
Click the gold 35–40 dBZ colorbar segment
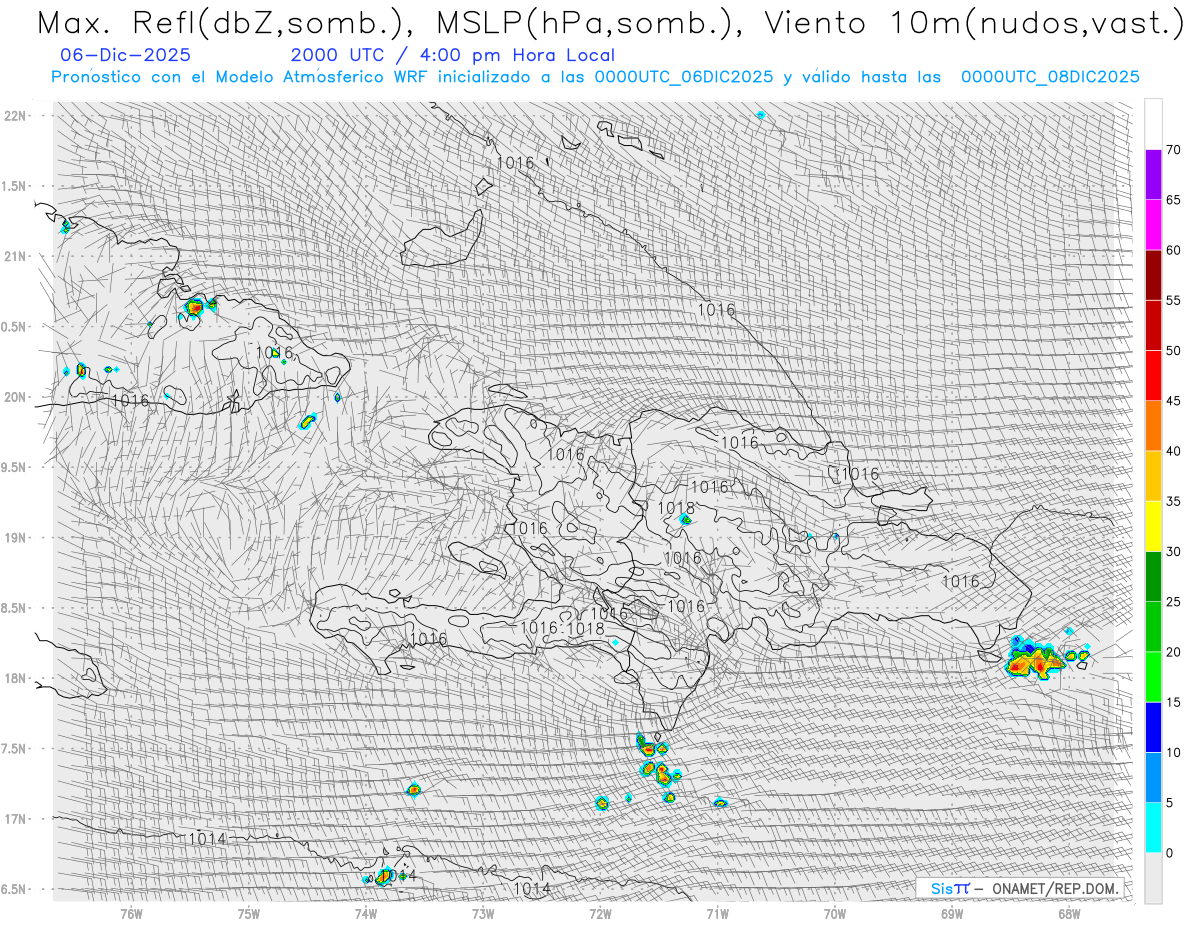[1153, 476]
